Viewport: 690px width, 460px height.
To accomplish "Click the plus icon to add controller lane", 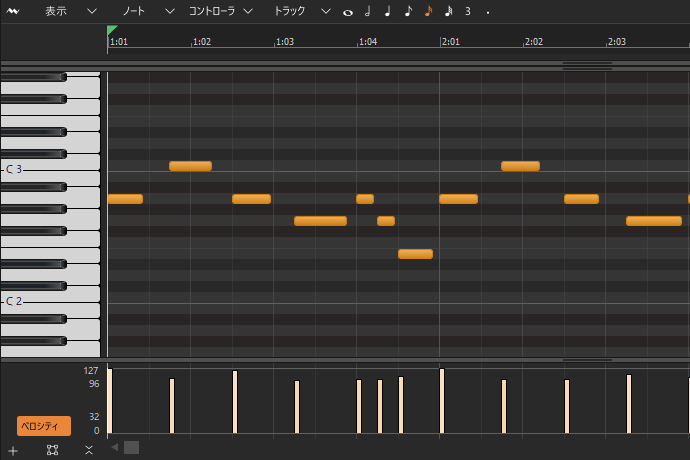I will pos(13,450).
